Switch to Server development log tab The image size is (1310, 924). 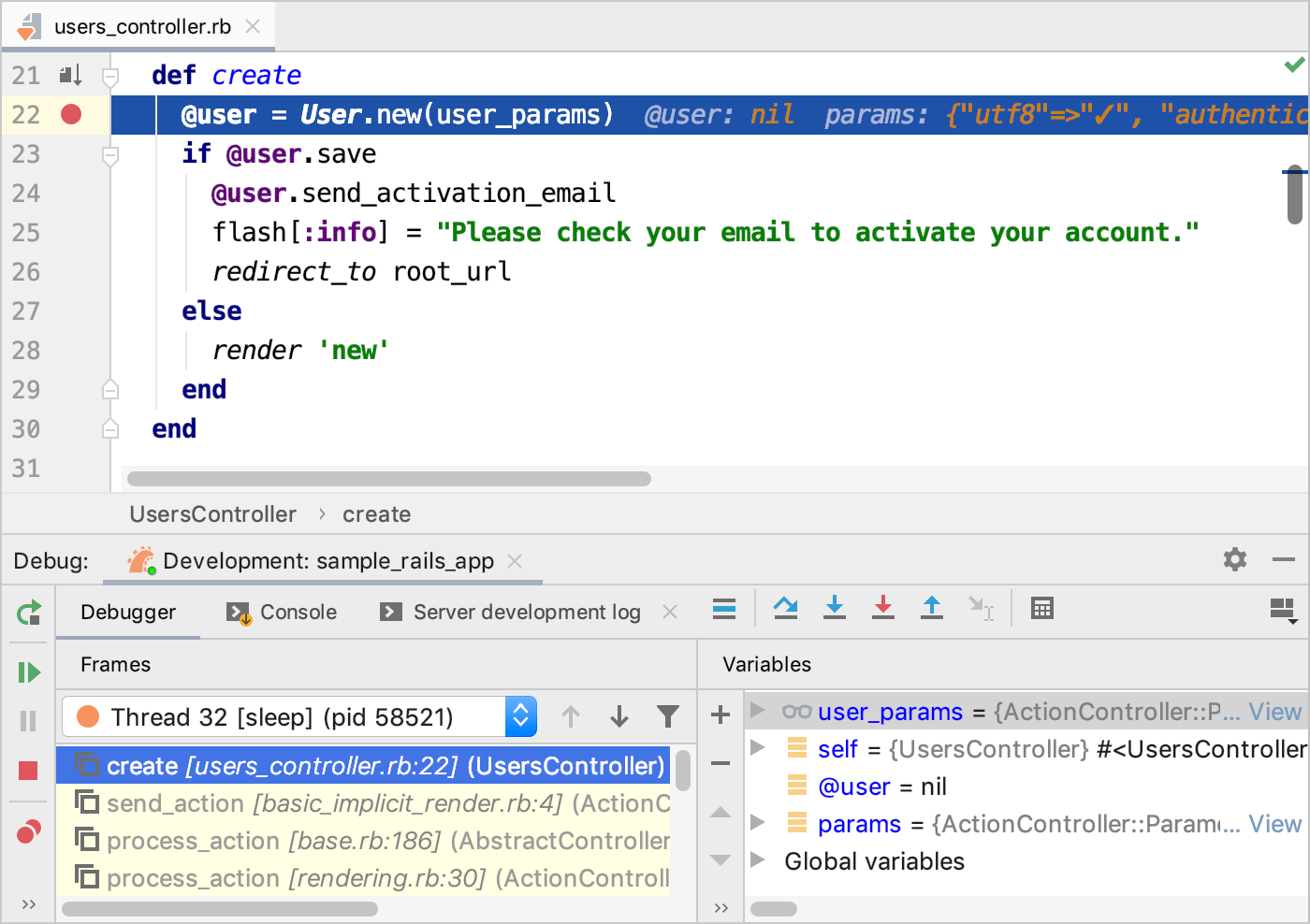(526, 613)
